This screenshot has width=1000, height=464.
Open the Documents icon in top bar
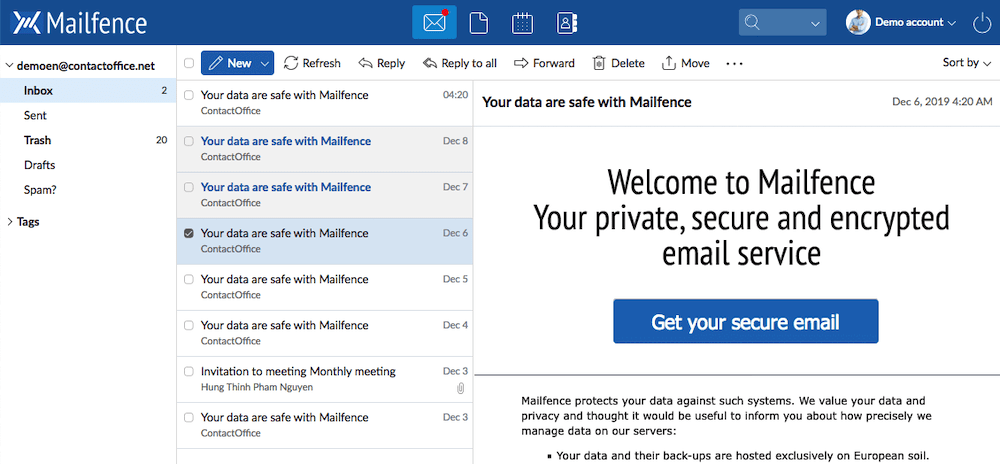click(x=478, y=22)
